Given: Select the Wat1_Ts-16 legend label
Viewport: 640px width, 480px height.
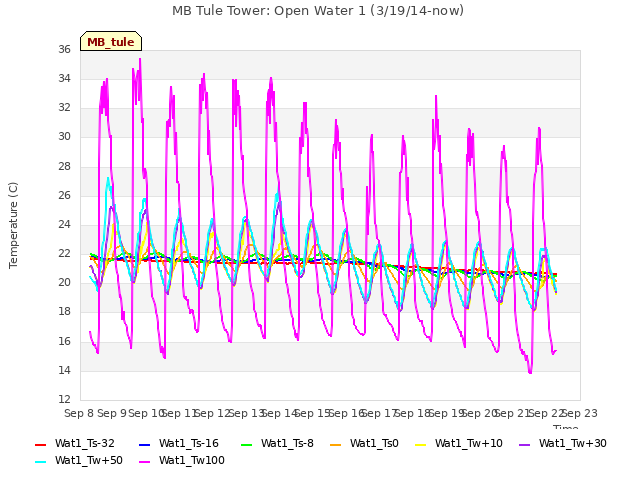Looking at the screenshot, I should (189, 444).
